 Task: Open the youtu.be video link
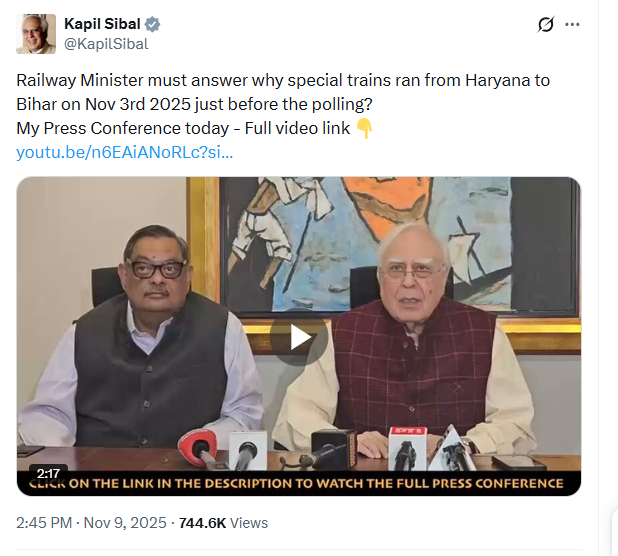tap(125, 152)
